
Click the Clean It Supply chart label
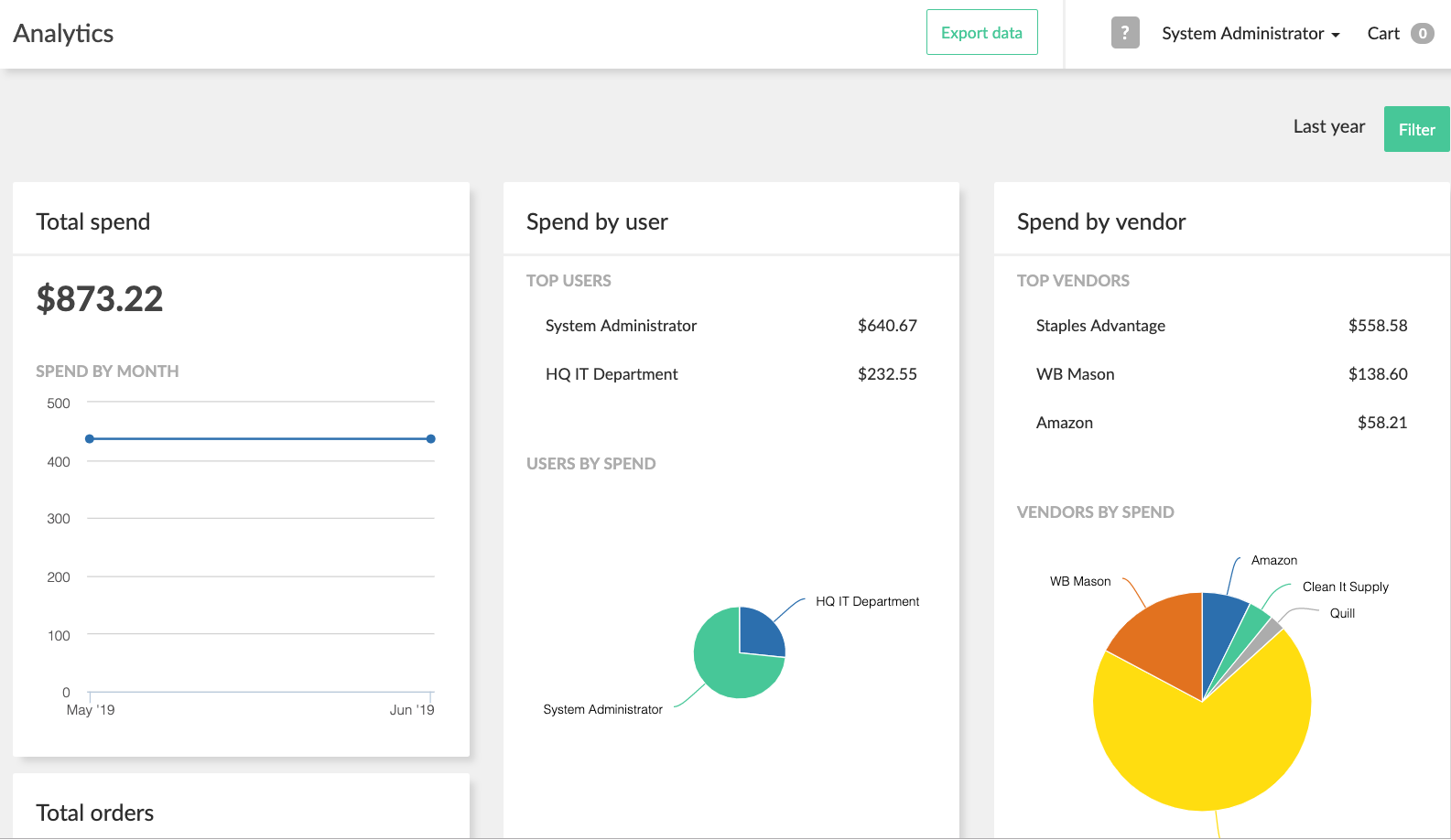click(x=1345, y=587)
